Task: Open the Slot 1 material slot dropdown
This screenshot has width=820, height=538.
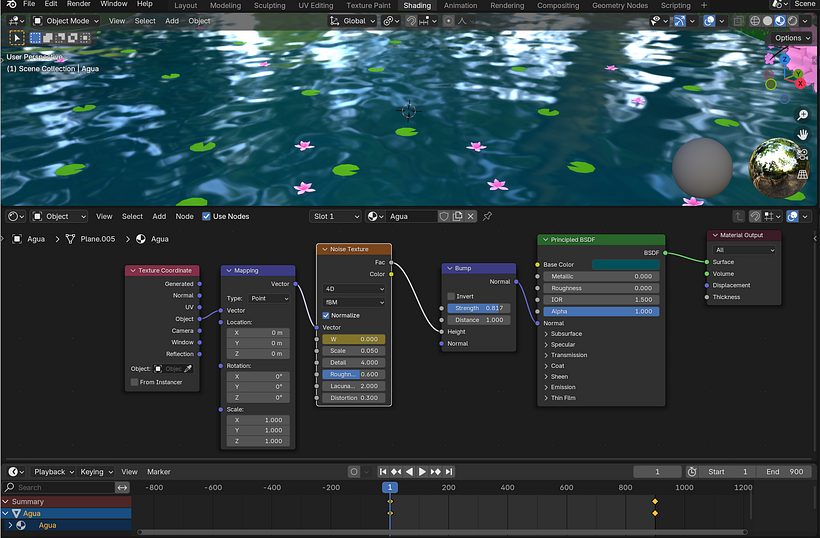Action: click(x=335, y=216)
